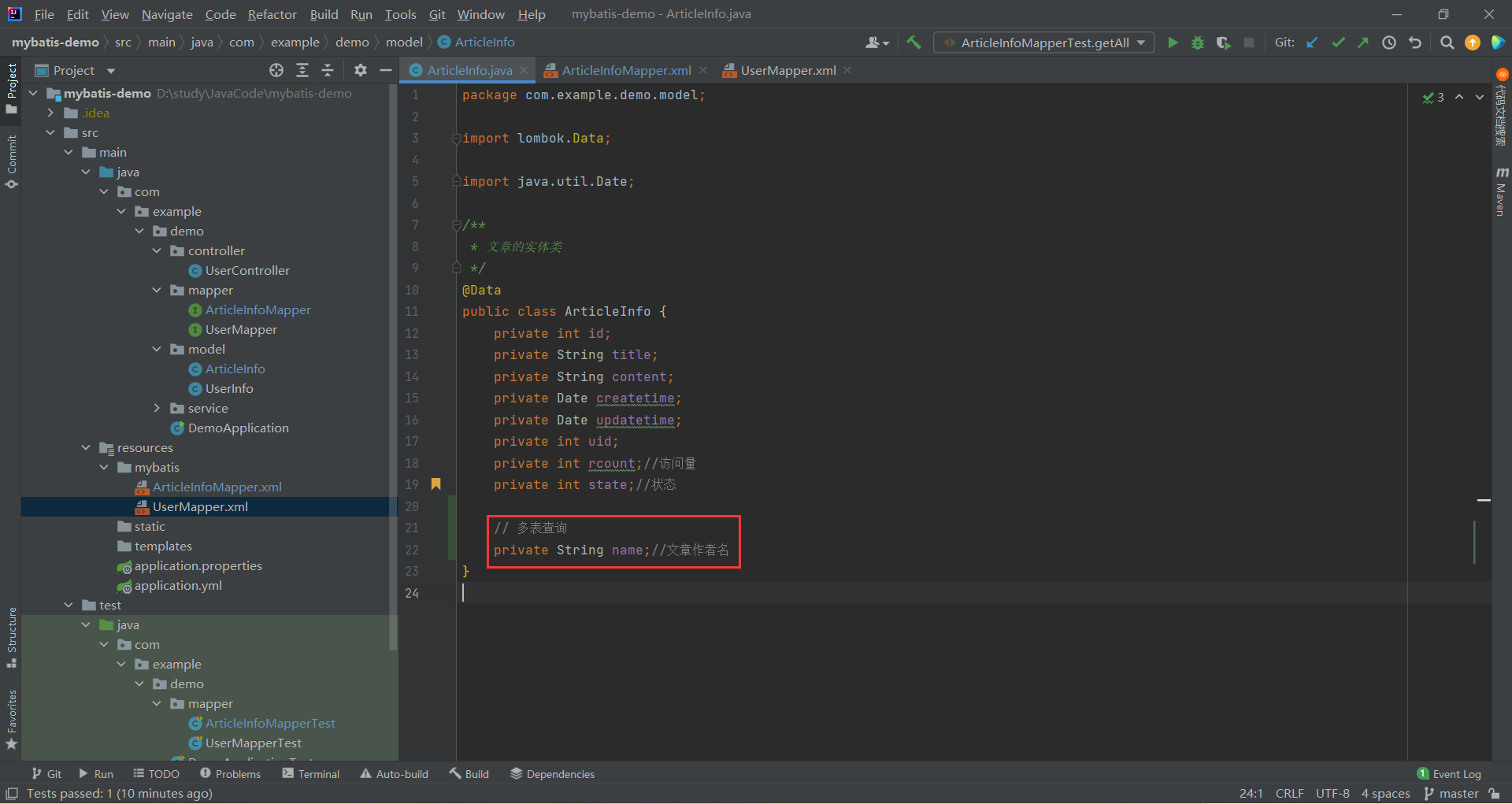Open the Event Log
This screenshot has width=1512, height=804.
[x=1449, y=774]
